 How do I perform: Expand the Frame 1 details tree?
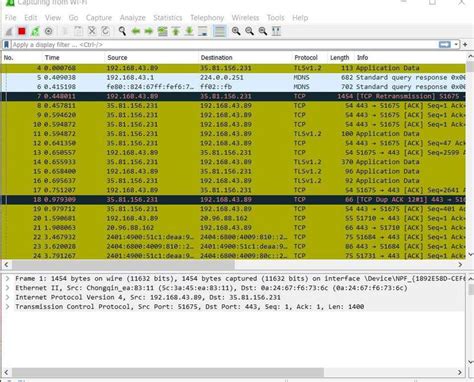[7, 278]
